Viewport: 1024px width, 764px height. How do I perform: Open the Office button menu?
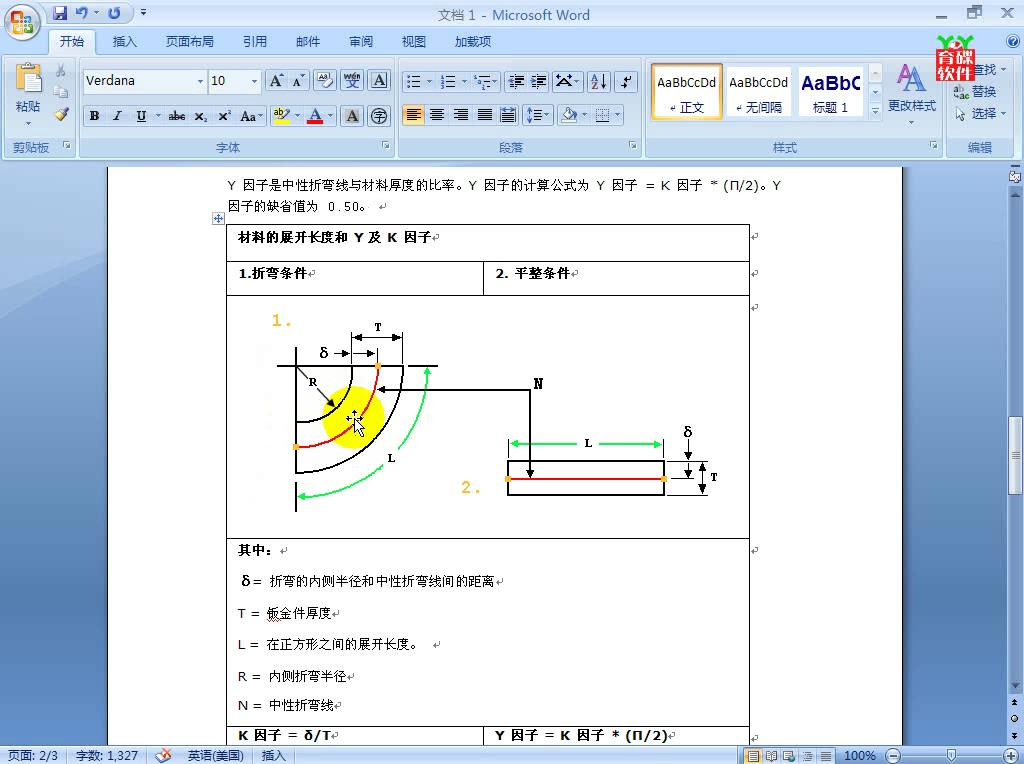(x=23, y=23)
